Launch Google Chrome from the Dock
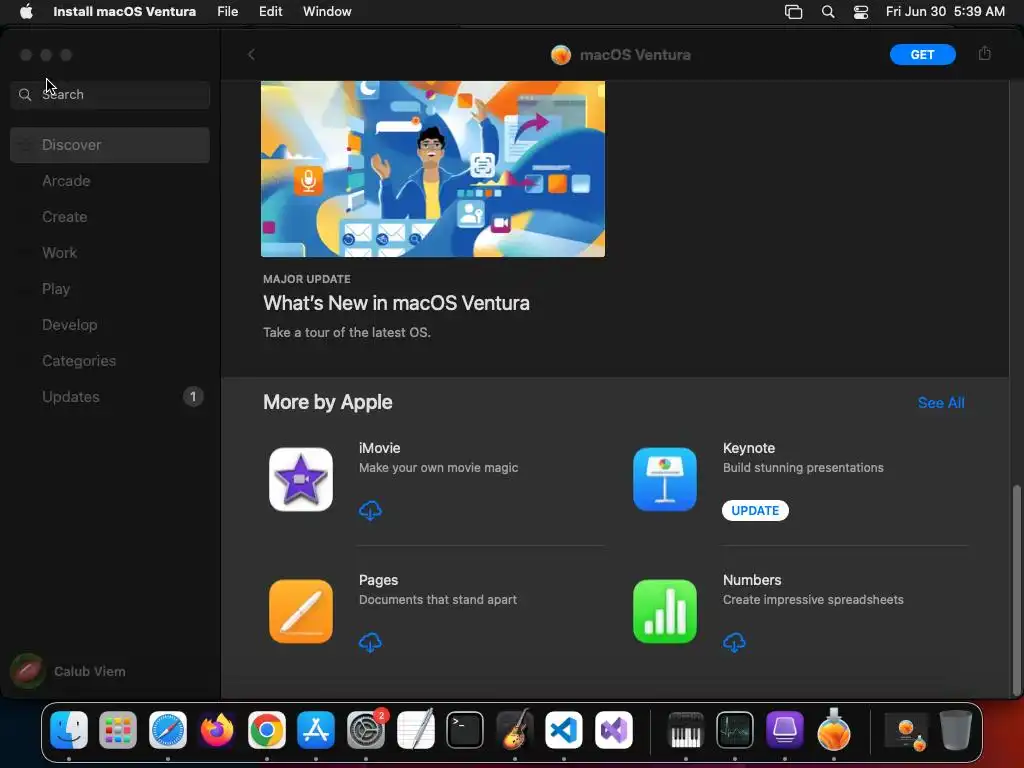The height and width of the screenshot is (768, 1024). coord(266,729)
